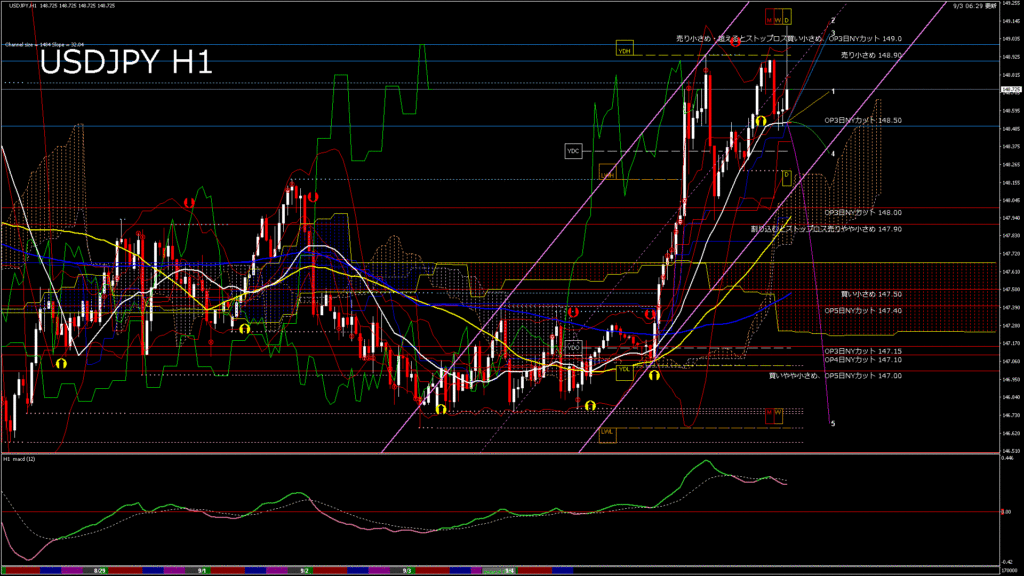Click the USDJPY H1 chart title
Viewport: 1024px width, 576px height.
click(125, 62)
